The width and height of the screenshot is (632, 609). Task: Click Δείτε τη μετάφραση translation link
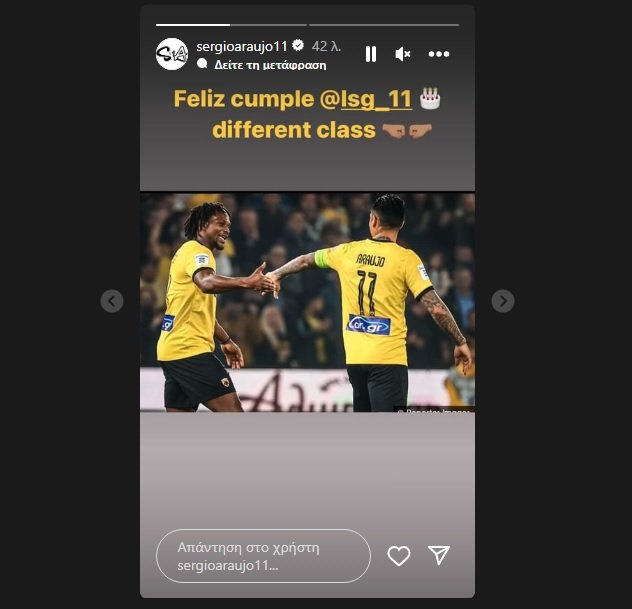point(270,65)
